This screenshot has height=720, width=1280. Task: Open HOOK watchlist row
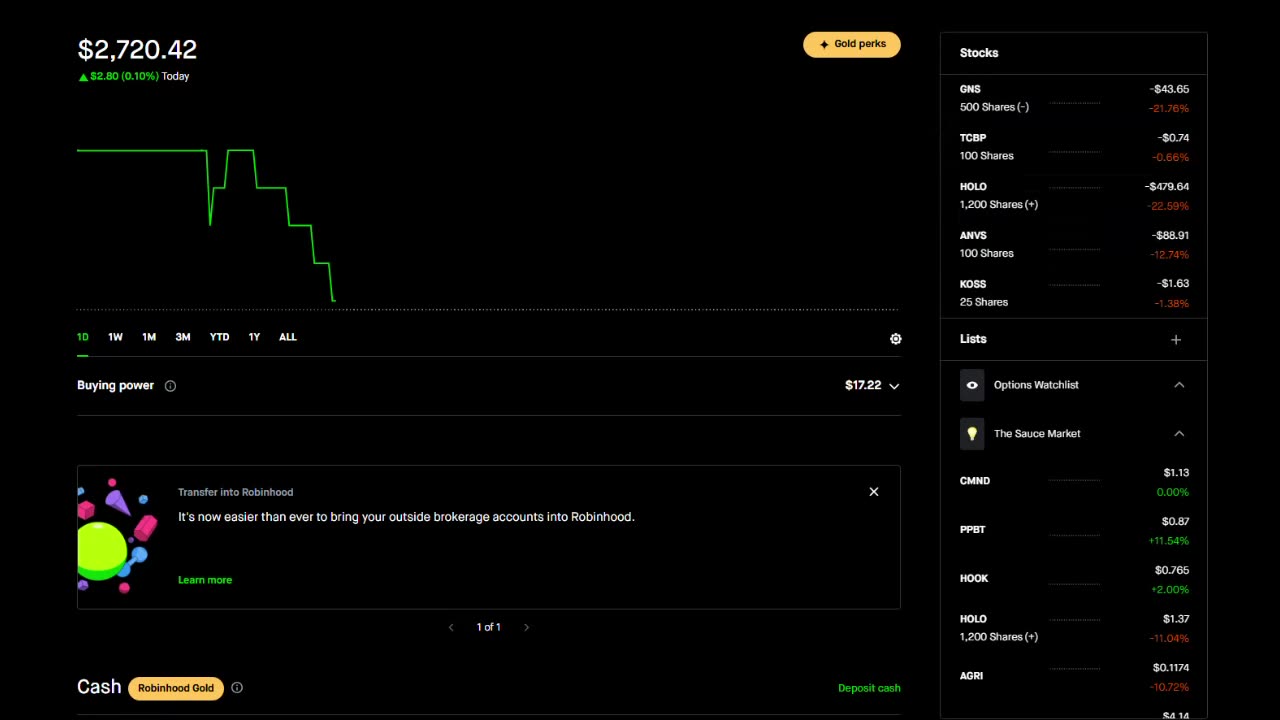click(1074, 580)
